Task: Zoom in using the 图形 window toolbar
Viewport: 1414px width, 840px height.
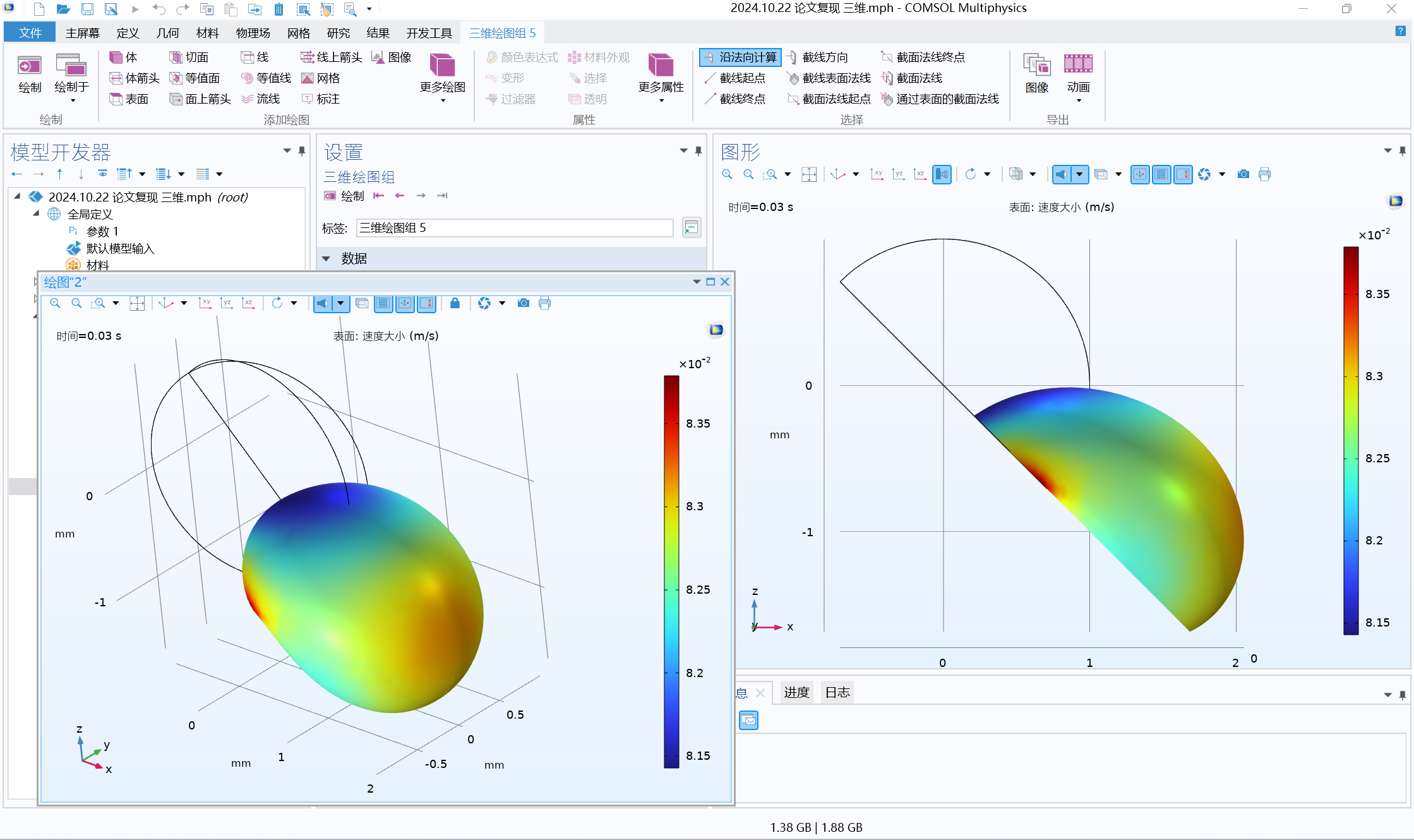Action: point(728,174)
